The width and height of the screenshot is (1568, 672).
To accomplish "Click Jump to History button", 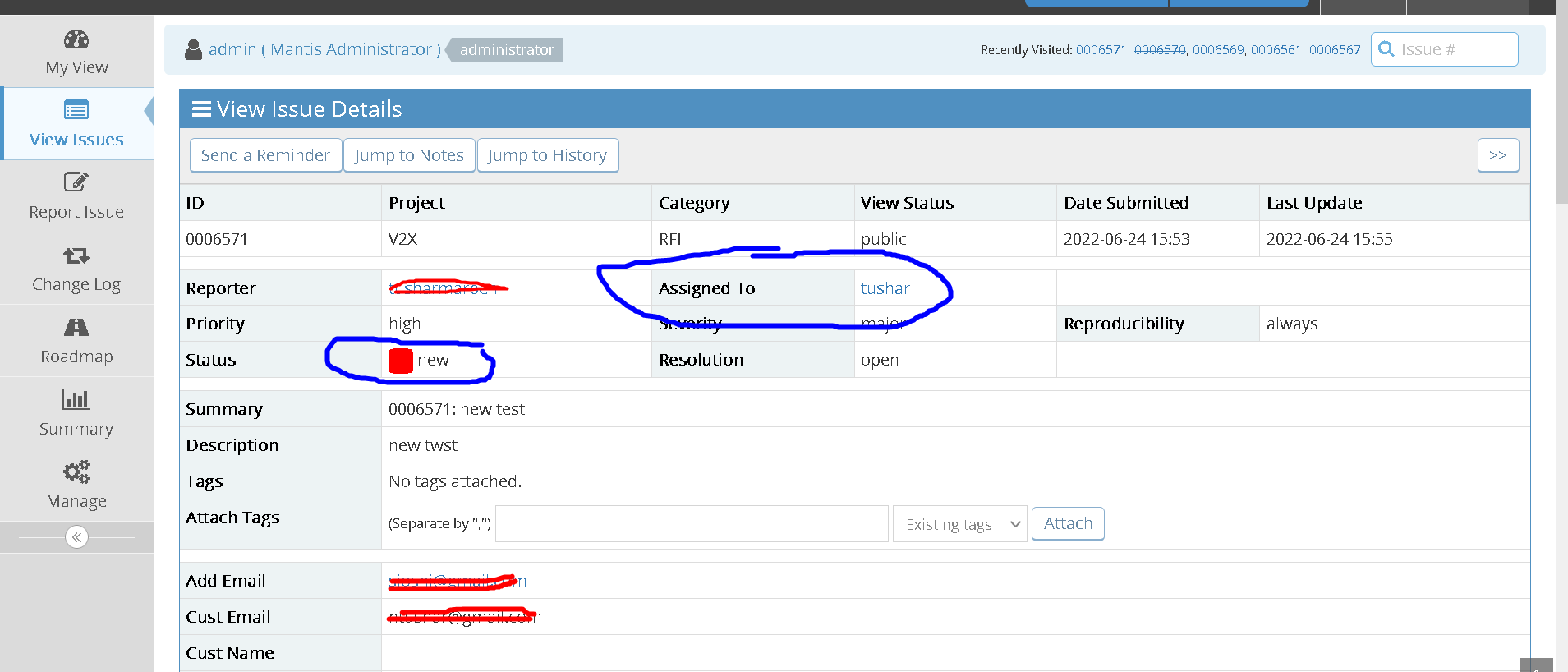I will tap(547, 155).
